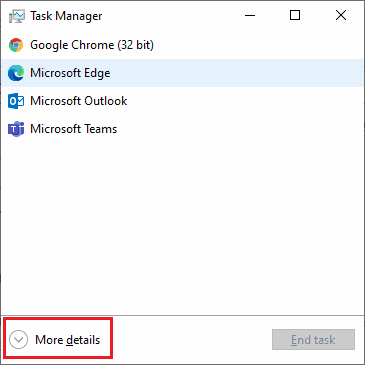Select the Microsoft Teams app entry

pyautogui.click(x=182, y=129)
